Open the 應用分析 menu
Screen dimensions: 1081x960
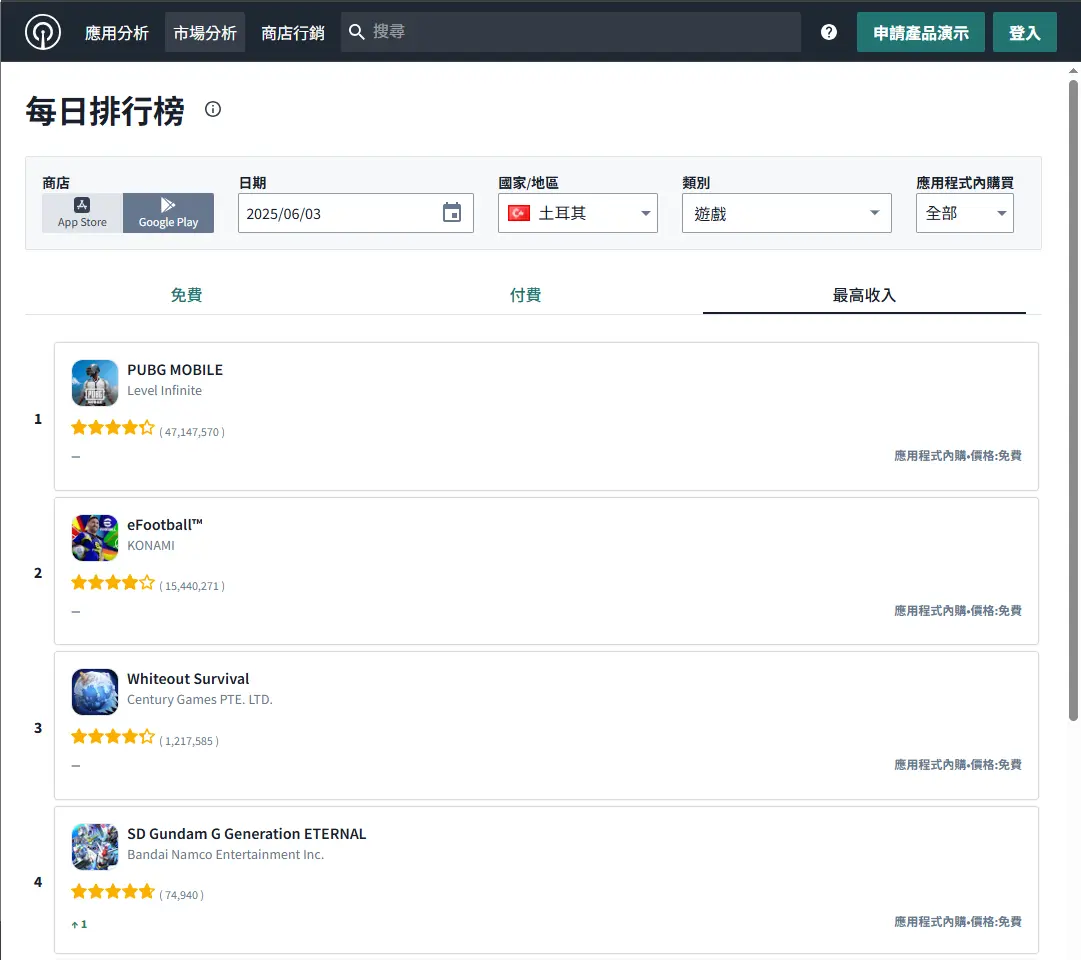click(117, 32)
